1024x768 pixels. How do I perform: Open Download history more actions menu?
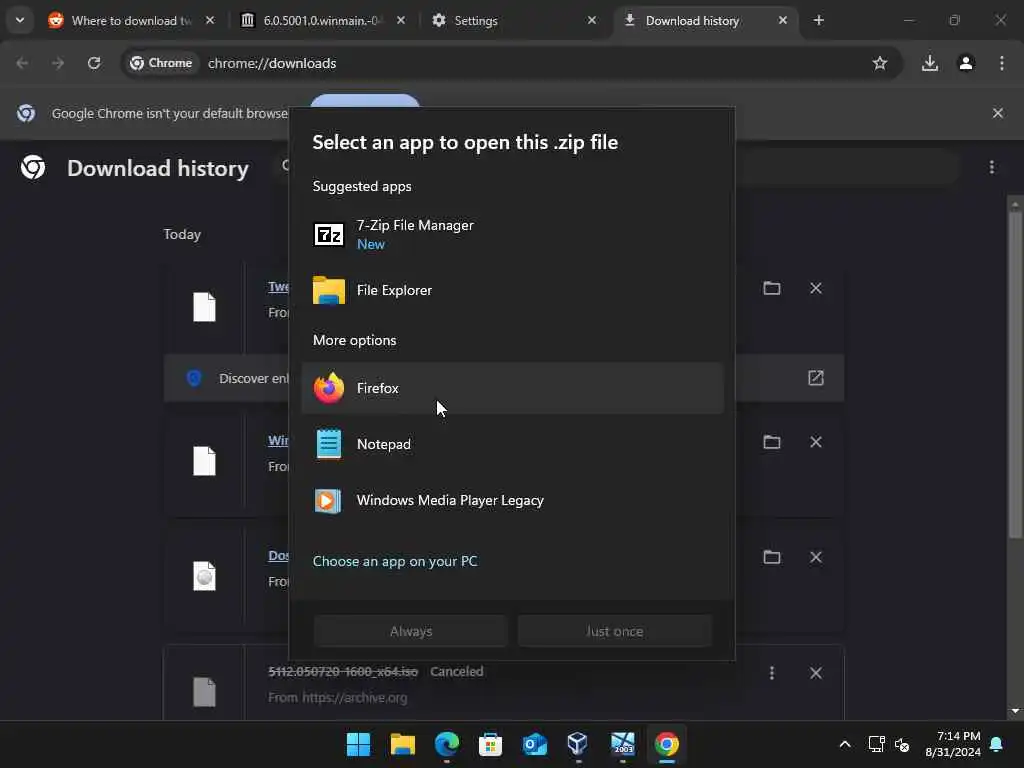(x=991, y=167)
